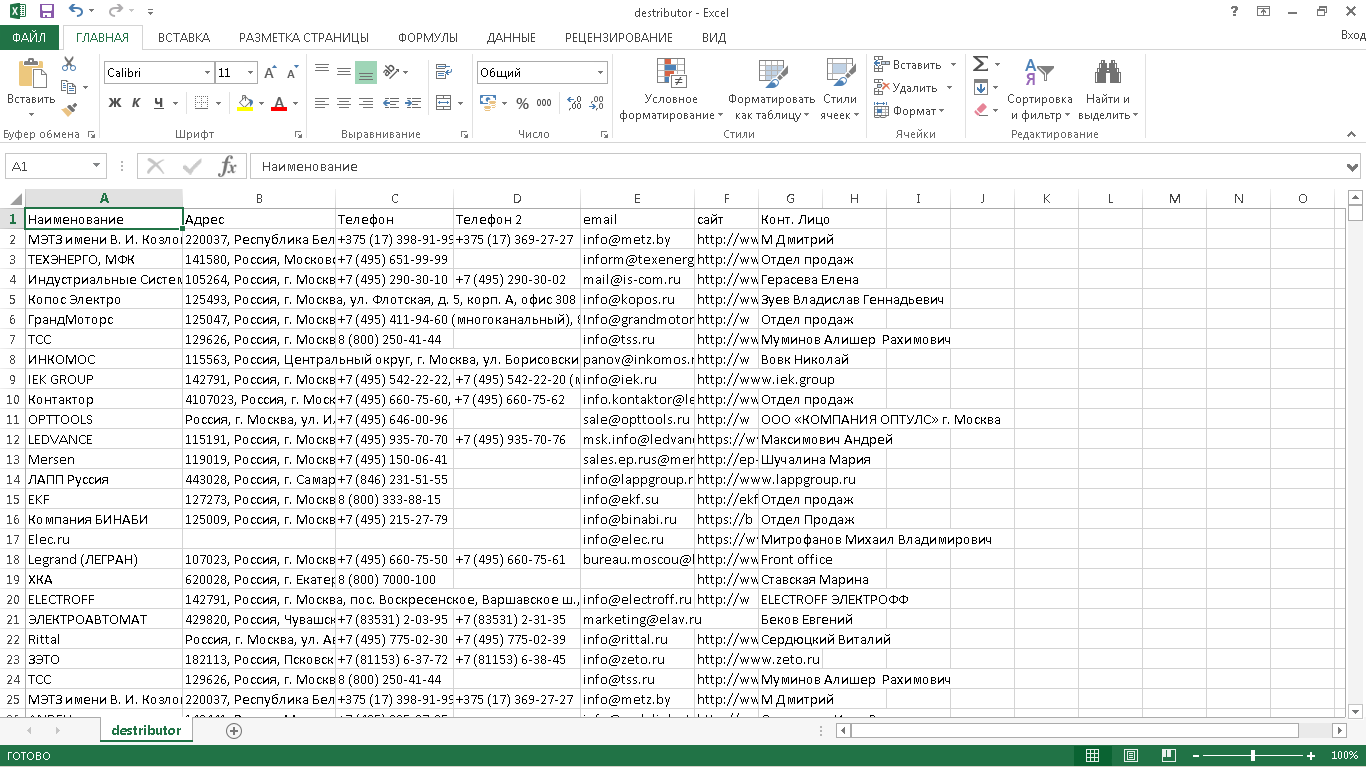
Task: Increase font size with the larger A
Action: (x=271, y=73)
